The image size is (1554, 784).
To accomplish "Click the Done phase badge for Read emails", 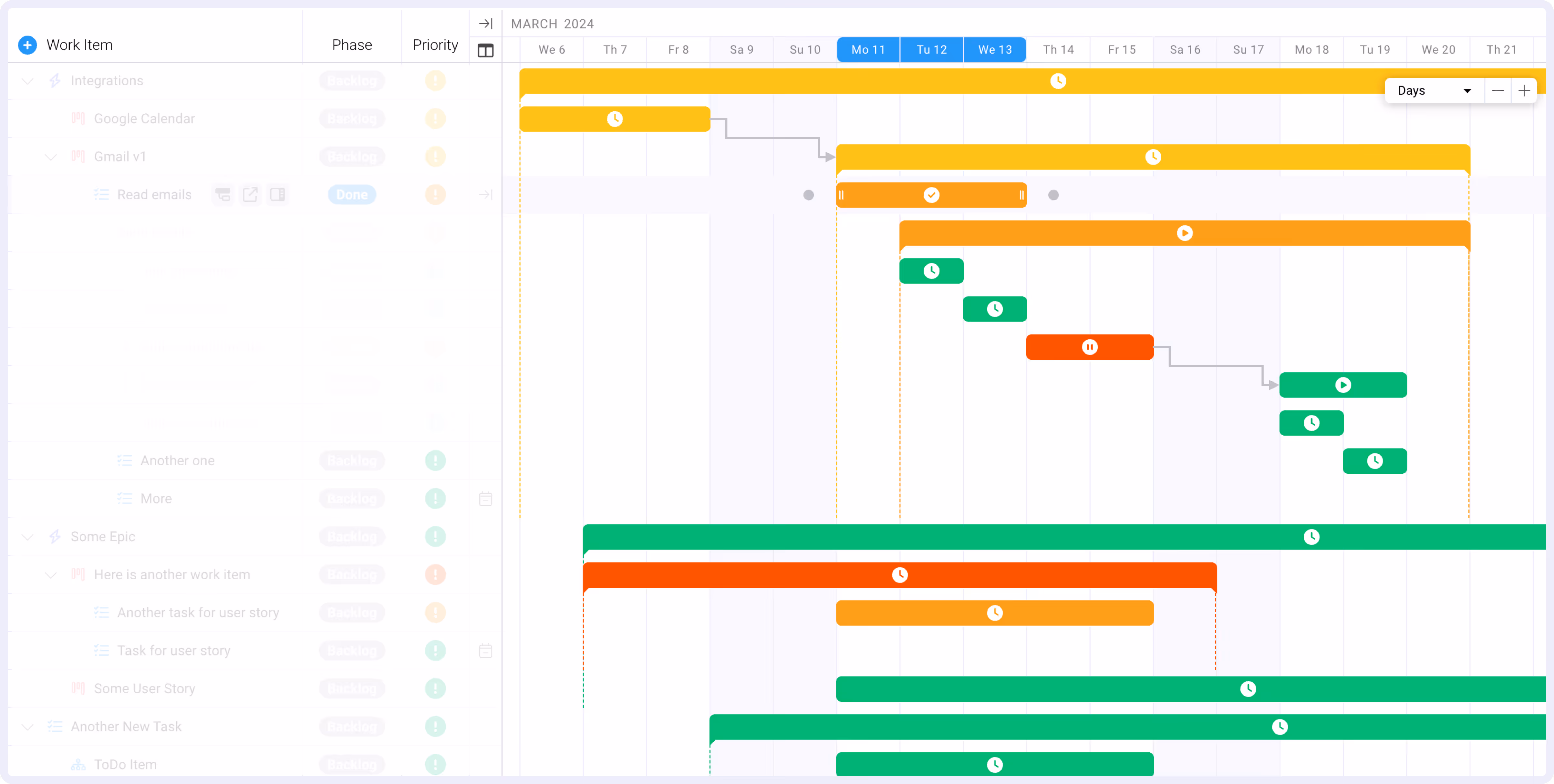I will point(352,194).
